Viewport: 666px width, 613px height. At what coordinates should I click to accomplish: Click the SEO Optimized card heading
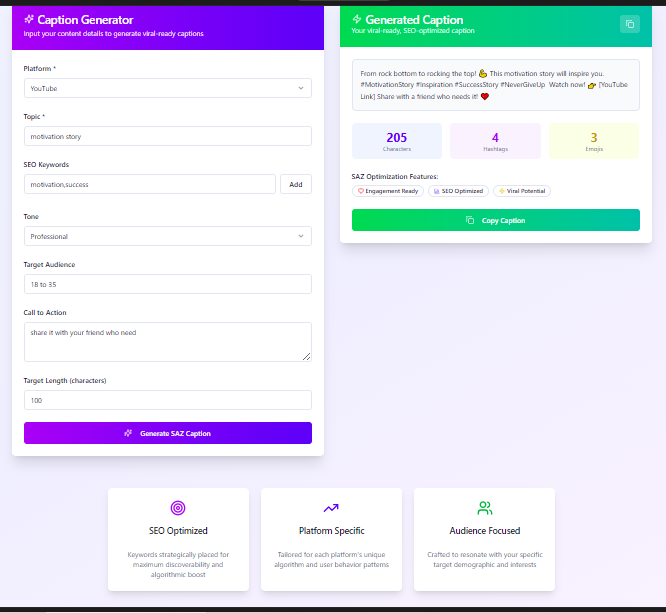(x=178, y=531)
